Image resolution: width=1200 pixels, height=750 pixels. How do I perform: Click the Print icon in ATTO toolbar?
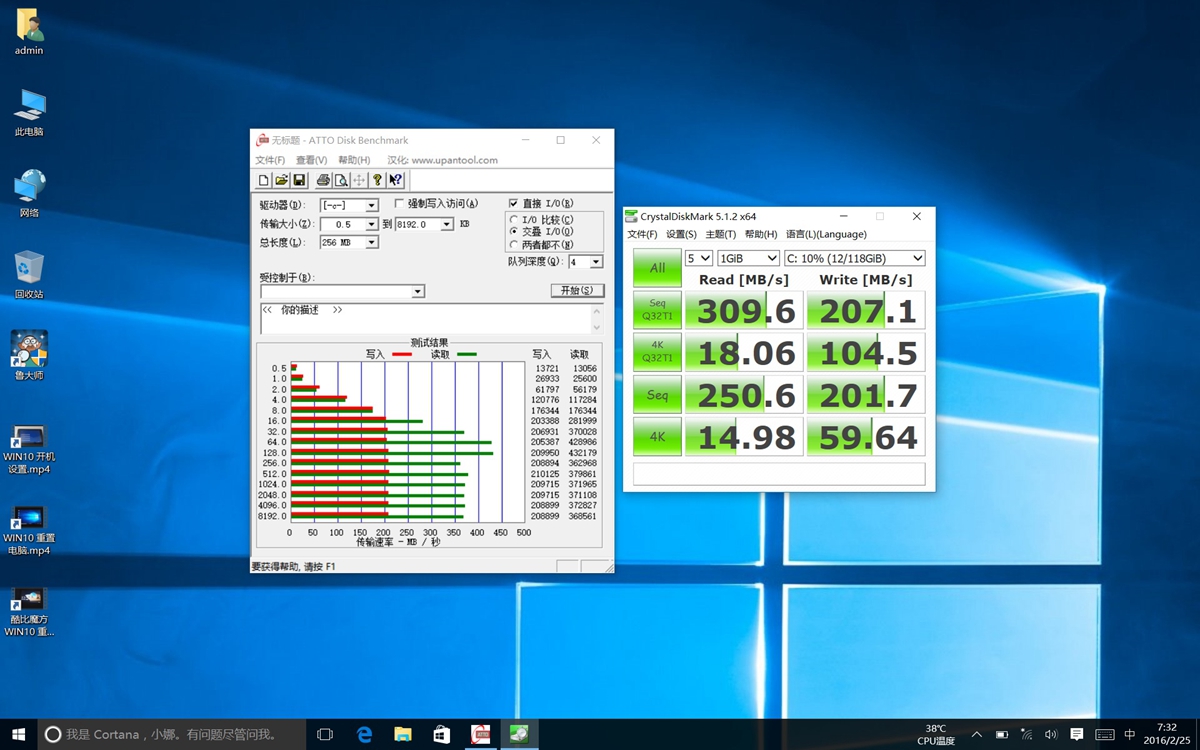coord(323,180)
